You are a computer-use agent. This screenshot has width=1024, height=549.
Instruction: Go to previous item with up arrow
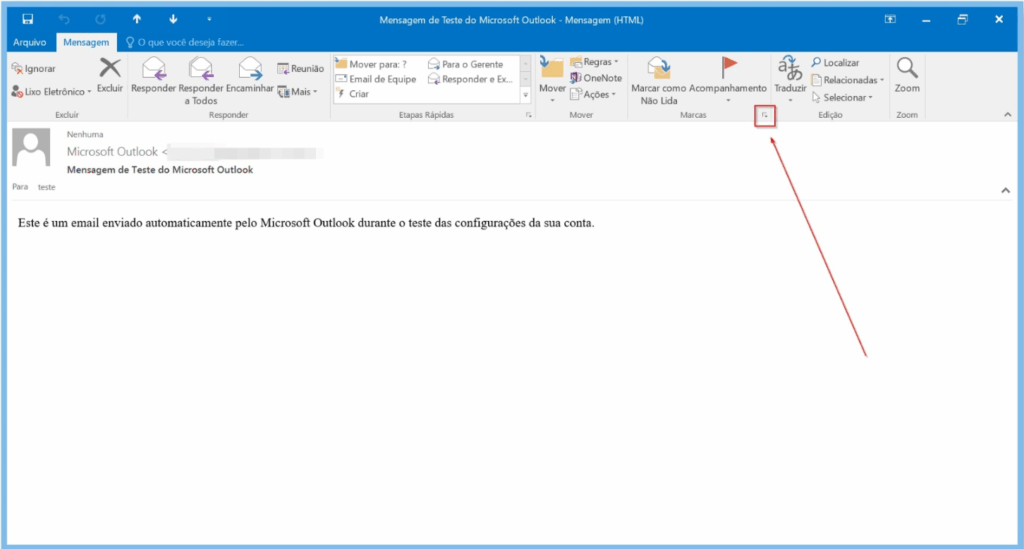137,19
